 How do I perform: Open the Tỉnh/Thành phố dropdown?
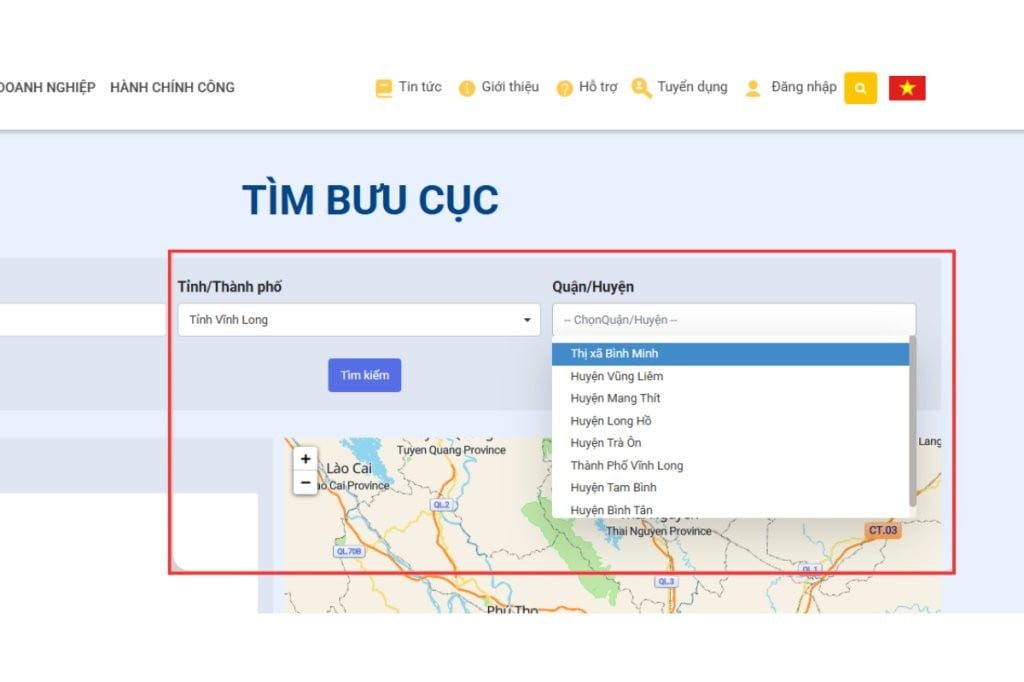(359, 320)
